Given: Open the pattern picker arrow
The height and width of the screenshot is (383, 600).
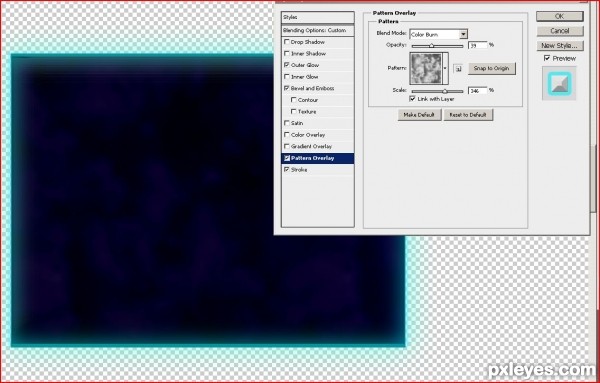Looking at the screenshot, I should [x=445, y=68].
